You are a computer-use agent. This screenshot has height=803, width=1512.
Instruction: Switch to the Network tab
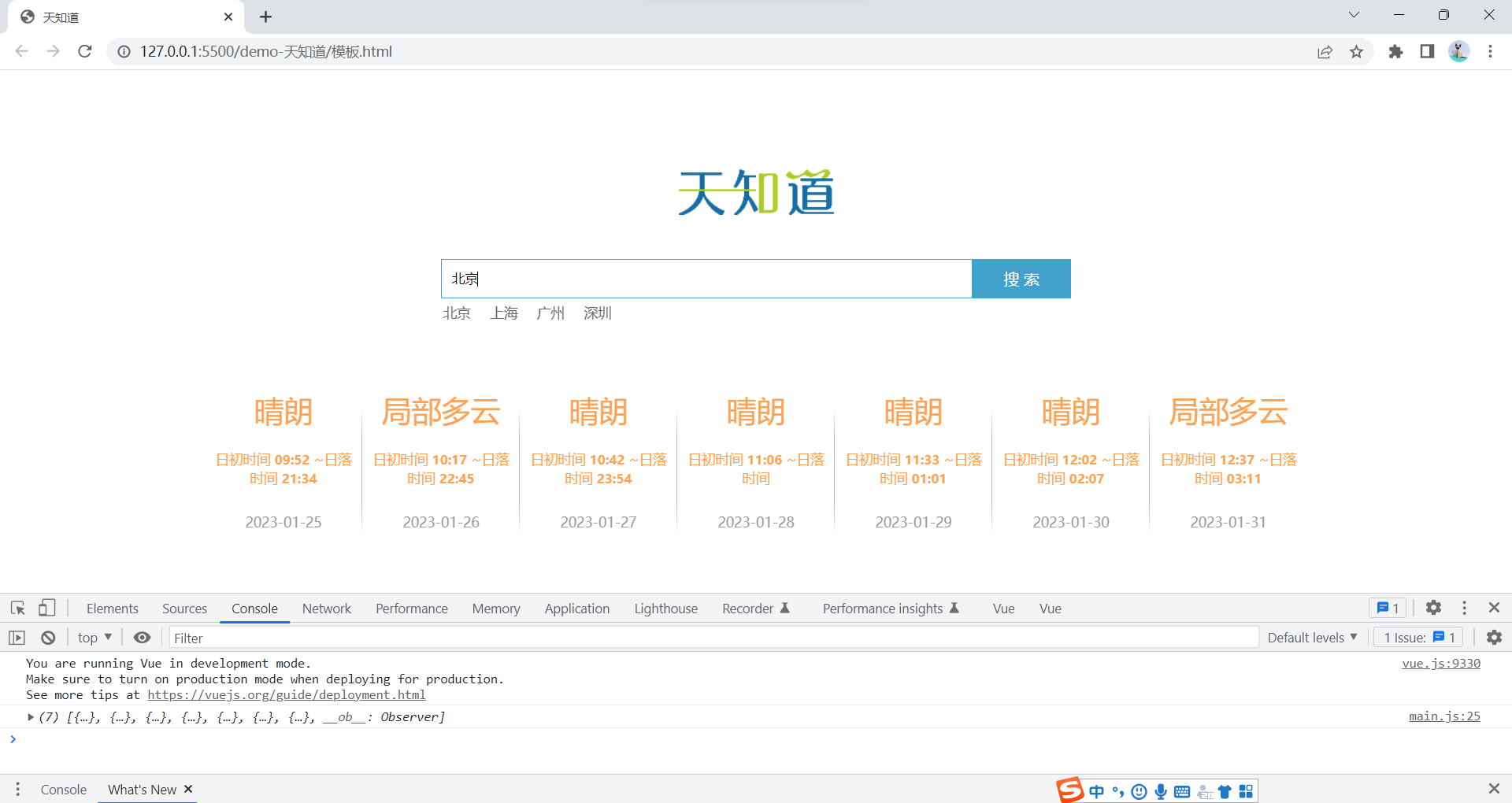click(x=326, y=608)
